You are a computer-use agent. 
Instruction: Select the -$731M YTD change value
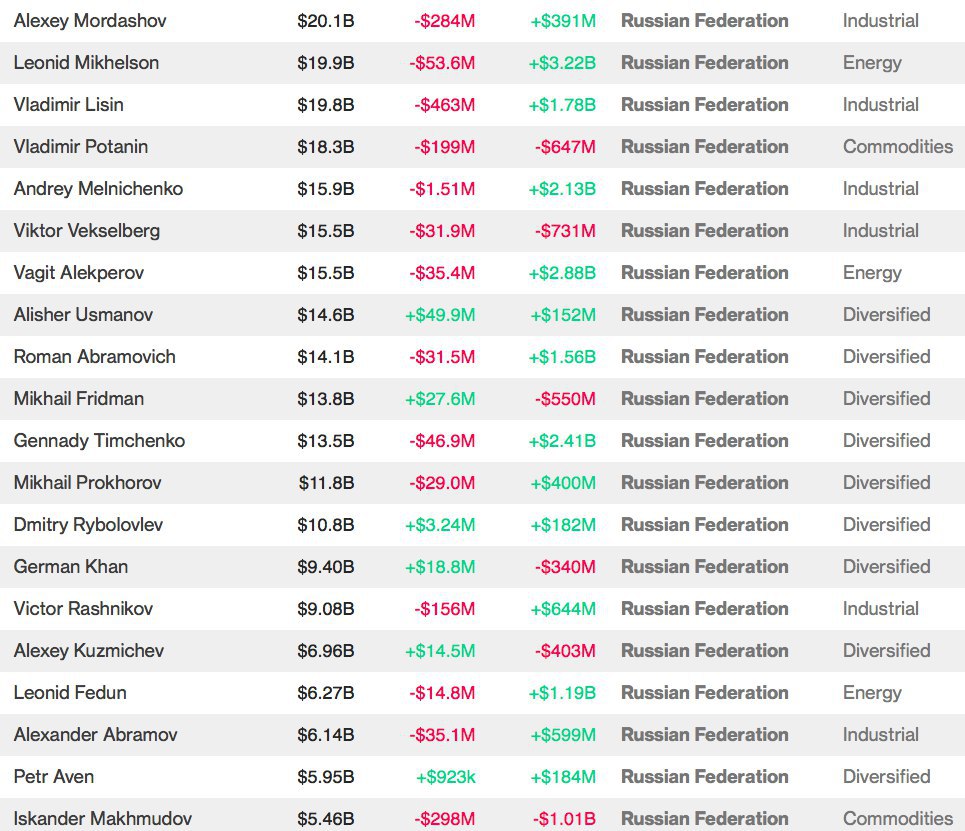point(565,231)
